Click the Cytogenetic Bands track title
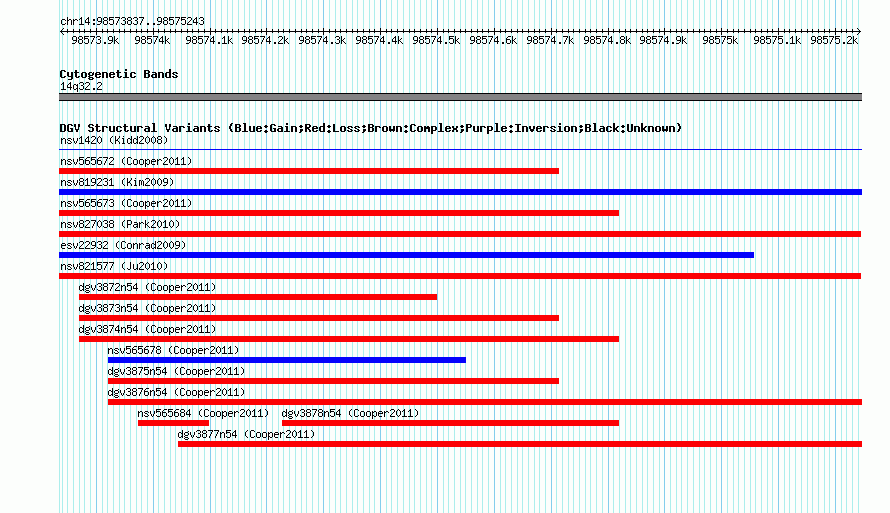 (x=119, y=74)
